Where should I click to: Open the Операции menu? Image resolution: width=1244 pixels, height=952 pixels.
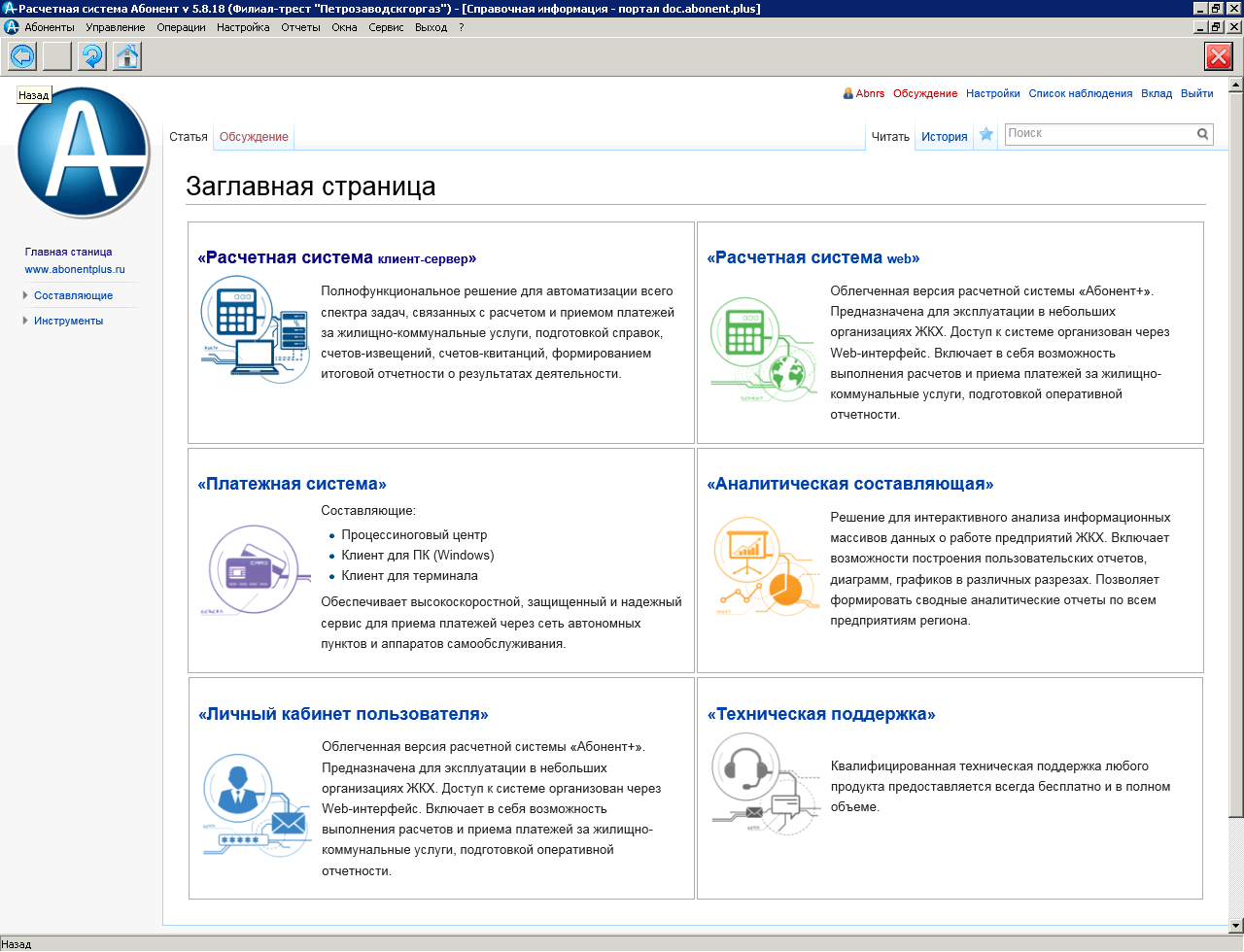coord(181,27)
